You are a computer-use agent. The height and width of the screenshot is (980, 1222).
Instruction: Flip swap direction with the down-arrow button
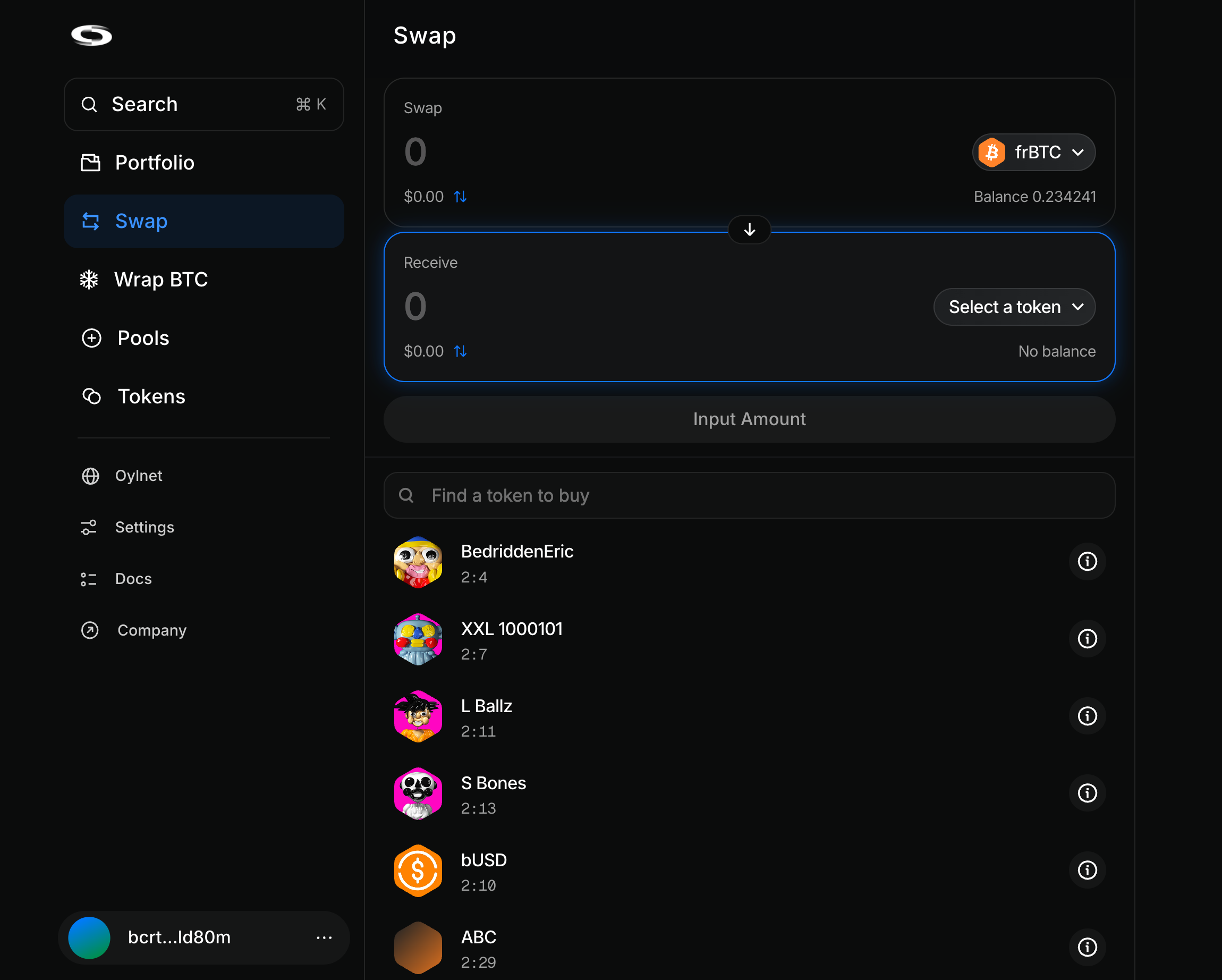(x=749, y=230)
